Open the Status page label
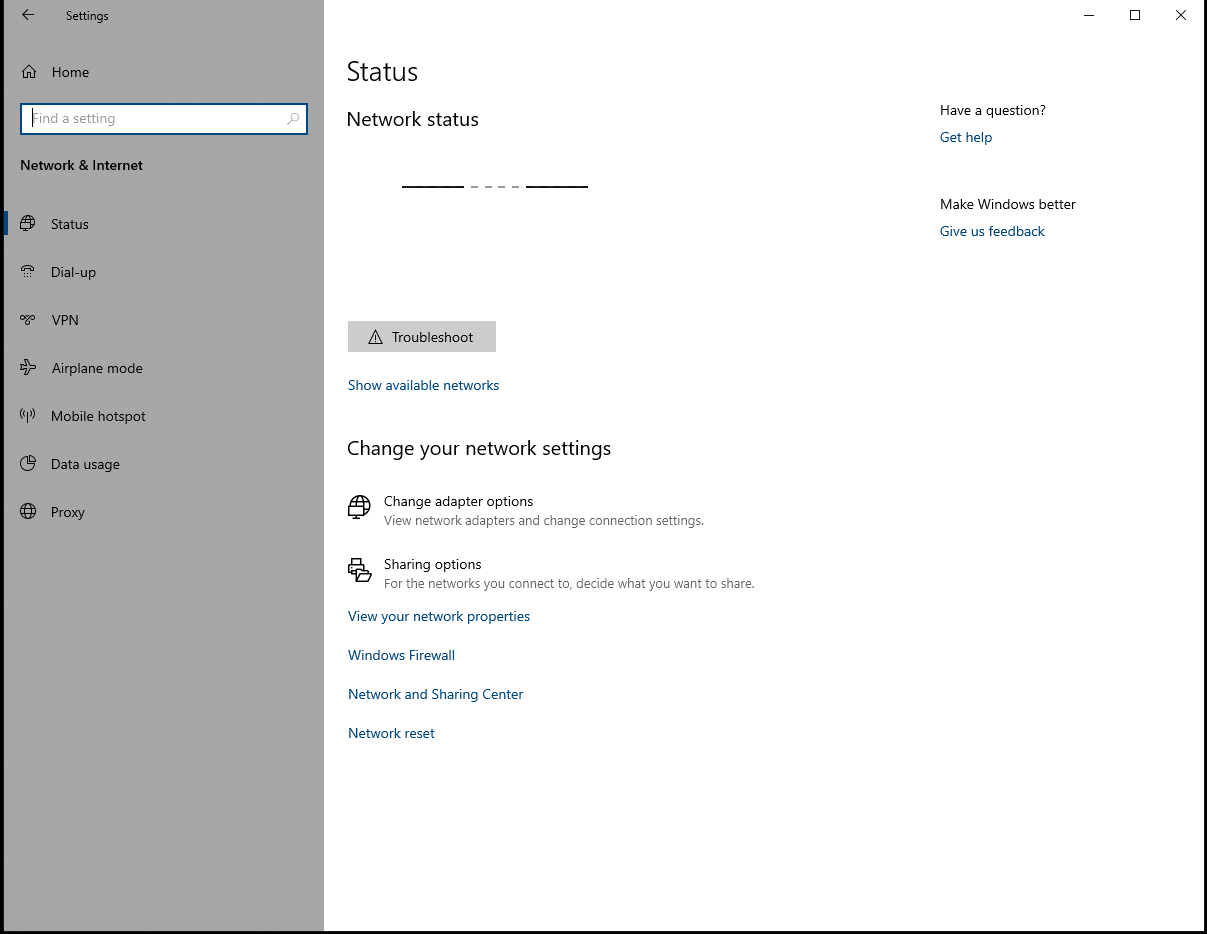The width and height of the screenshot is (1207, 934). click(70, 224)
